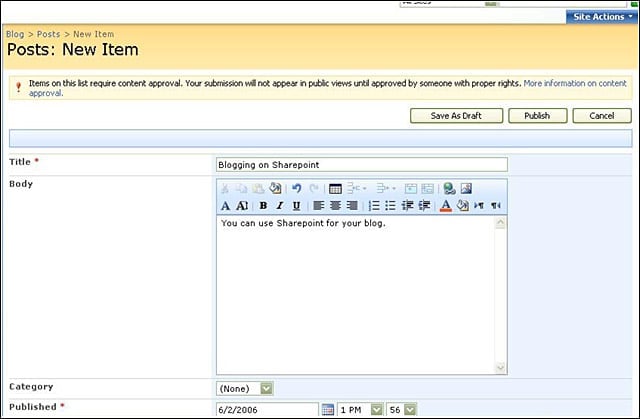Image resolution: width=640 pixels, height=419 pixels.
Task: Click the Clear Format icon next to Paste
Action: point(276,188)
